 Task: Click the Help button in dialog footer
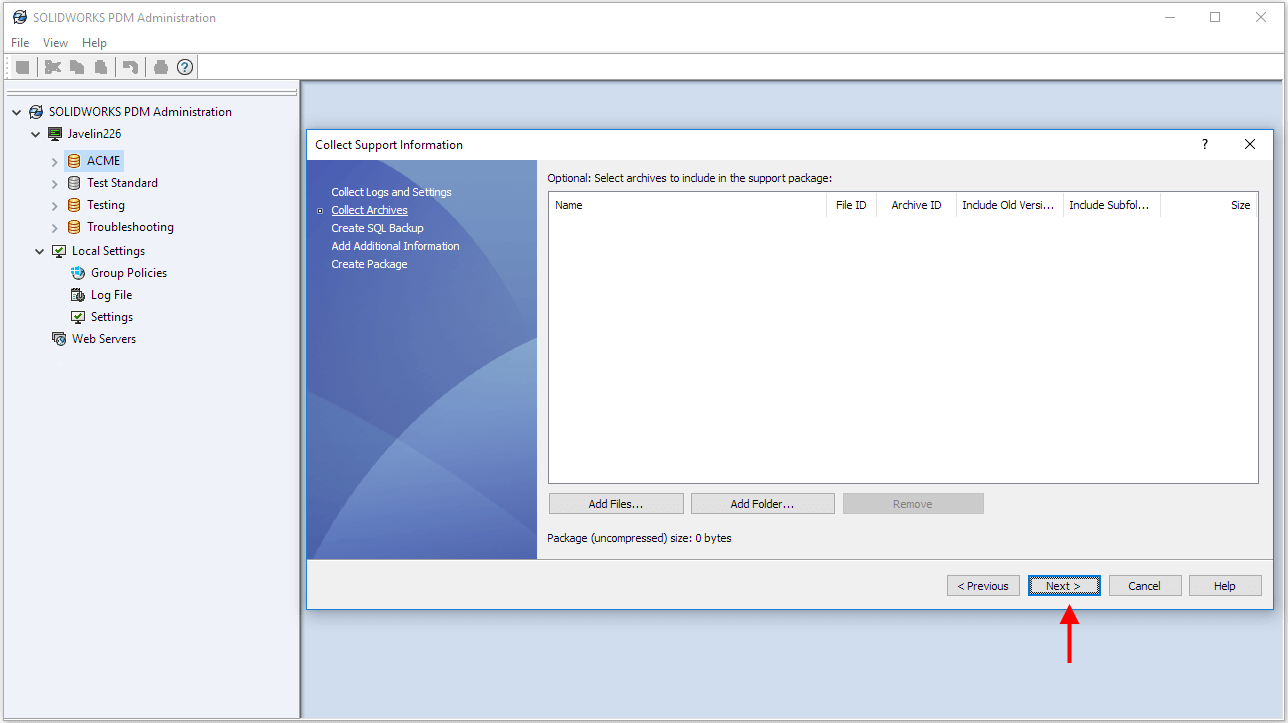point(1225,586)
